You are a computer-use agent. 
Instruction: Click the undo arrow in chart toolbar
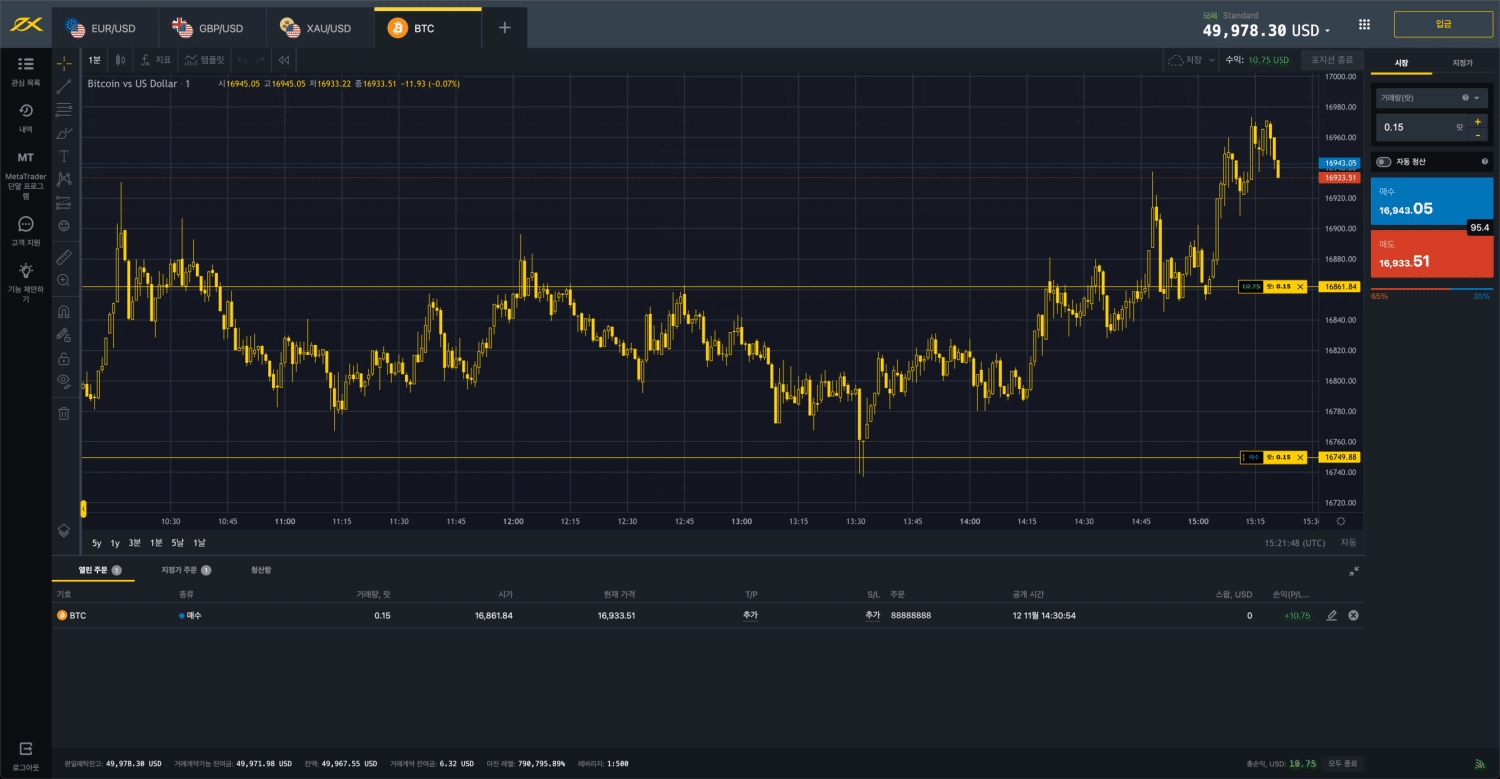242,60
